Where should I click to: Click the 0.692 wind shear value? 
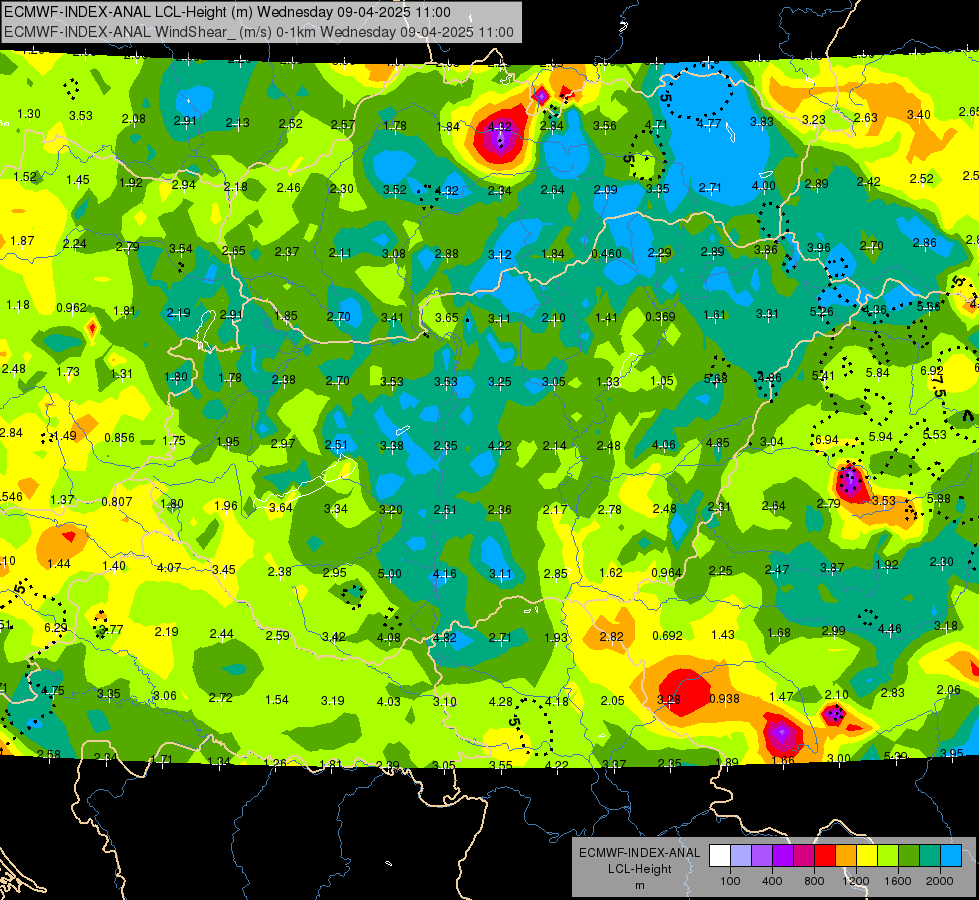667,636
